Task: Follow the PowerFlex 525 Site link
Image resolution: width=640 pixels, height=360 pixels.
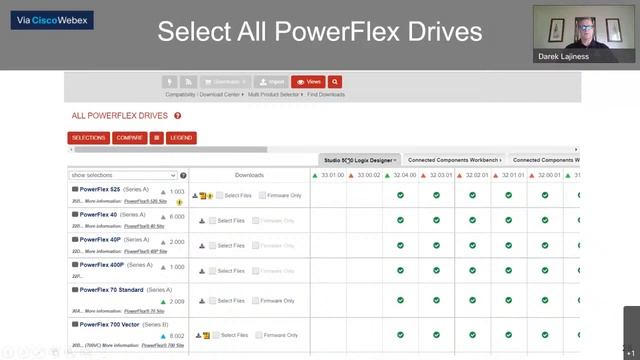Action: pos(145,201)
